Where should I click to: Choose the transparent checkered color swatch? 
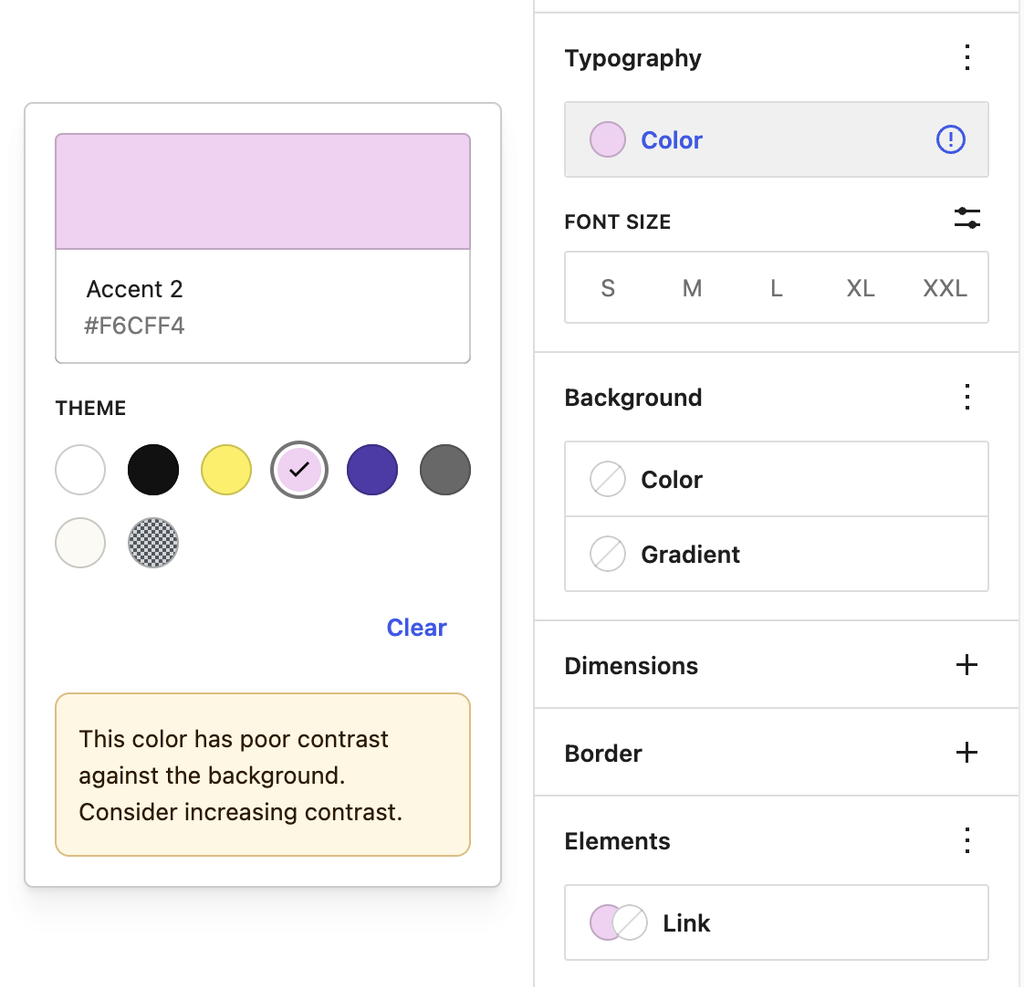(153, 543)
